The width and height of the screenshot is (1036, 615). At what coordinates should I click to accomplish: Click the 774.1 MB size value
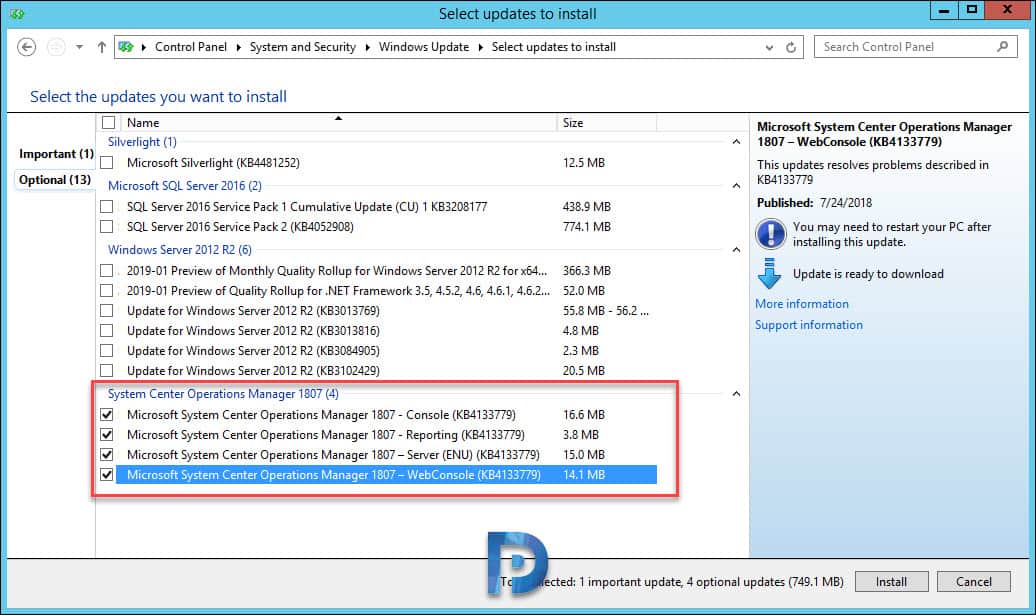(x=587, y=227)
